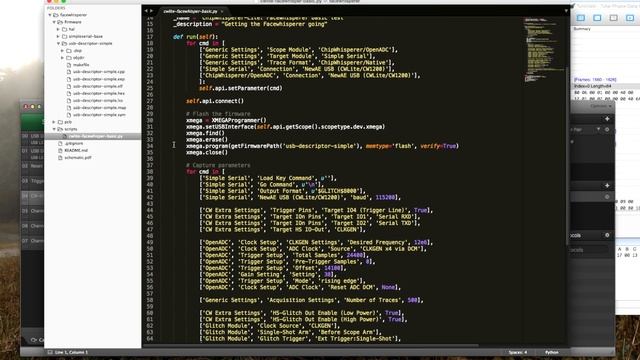Go to previous tab with left arrow
The width and height of the screenshot is (640, 360).
[x=146, y=11]
